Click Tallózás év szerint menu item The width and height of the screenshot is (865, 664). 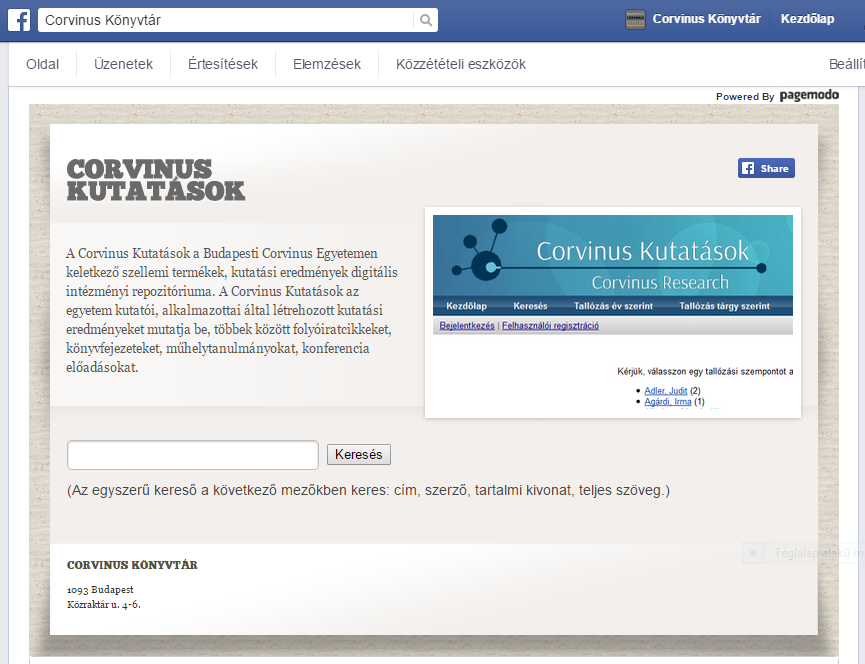(613, 306)
